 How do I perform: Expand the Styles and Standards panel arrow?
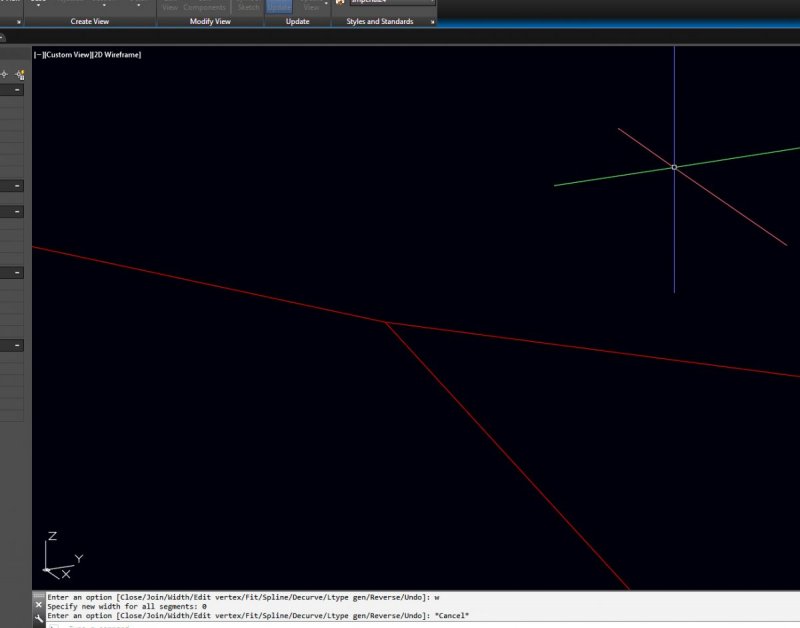point(434,21)
